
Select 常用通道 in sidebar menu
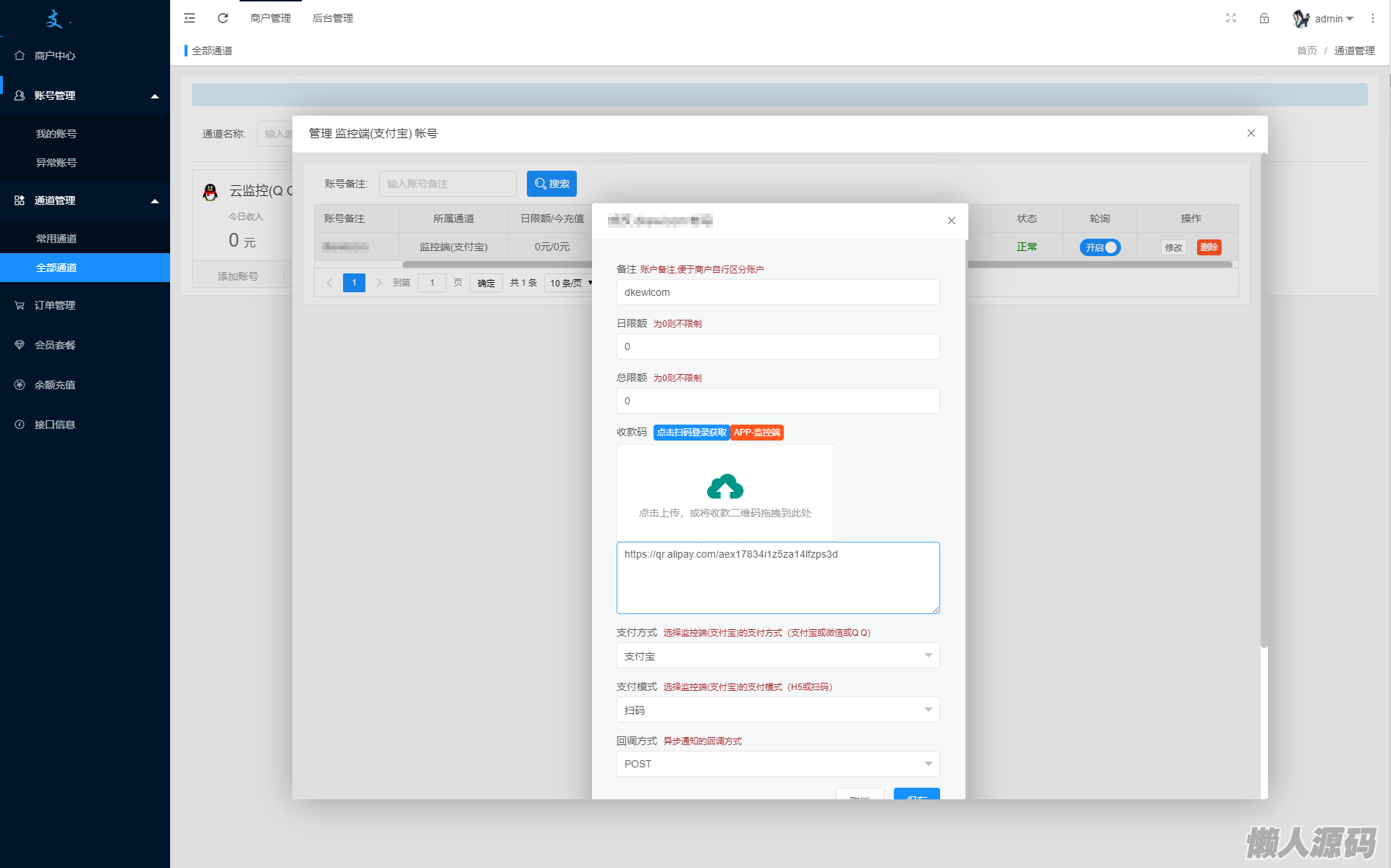click(x=56, y=239)
